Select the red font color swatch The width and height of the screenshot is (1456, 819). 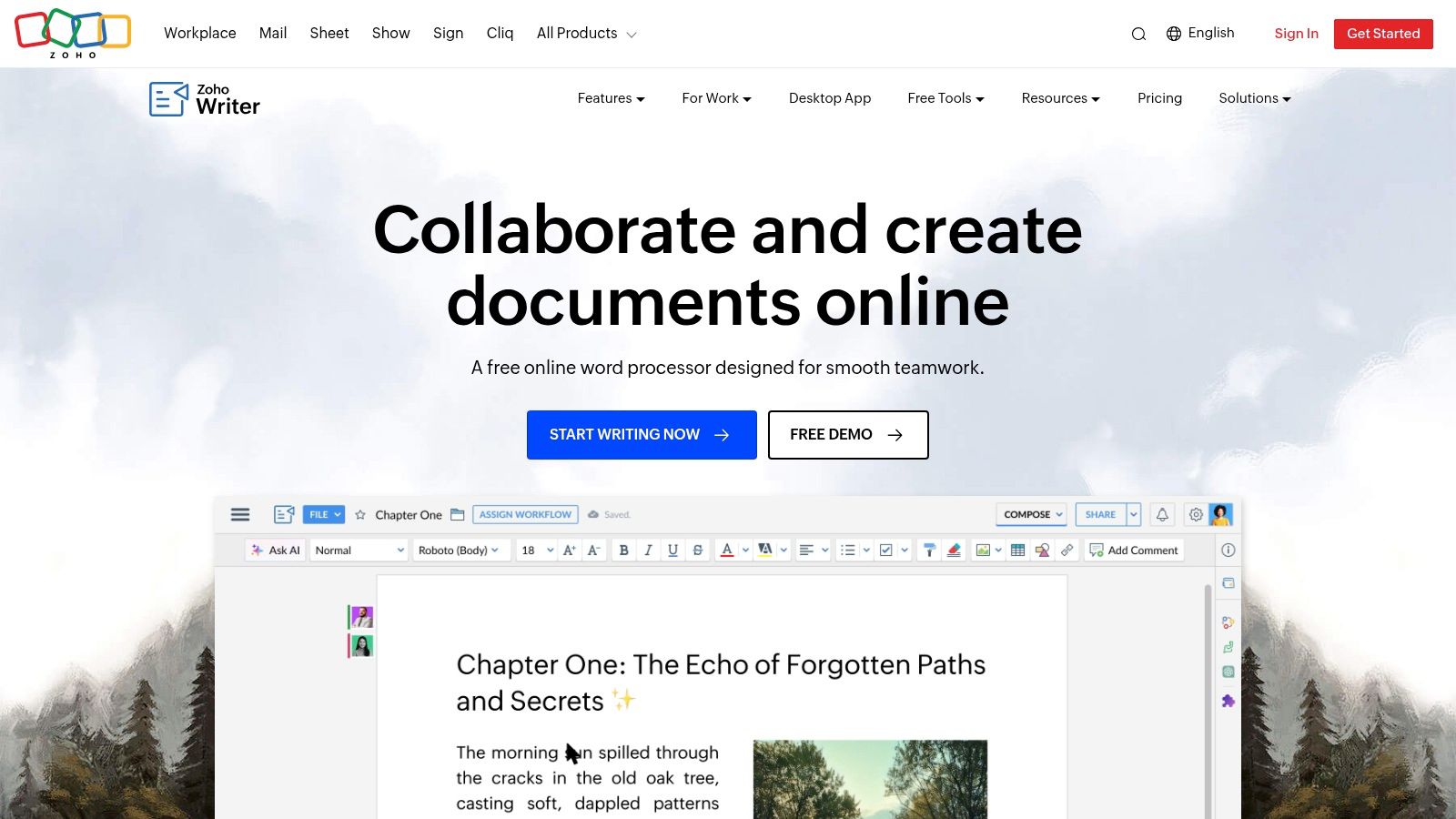point(727,550)
